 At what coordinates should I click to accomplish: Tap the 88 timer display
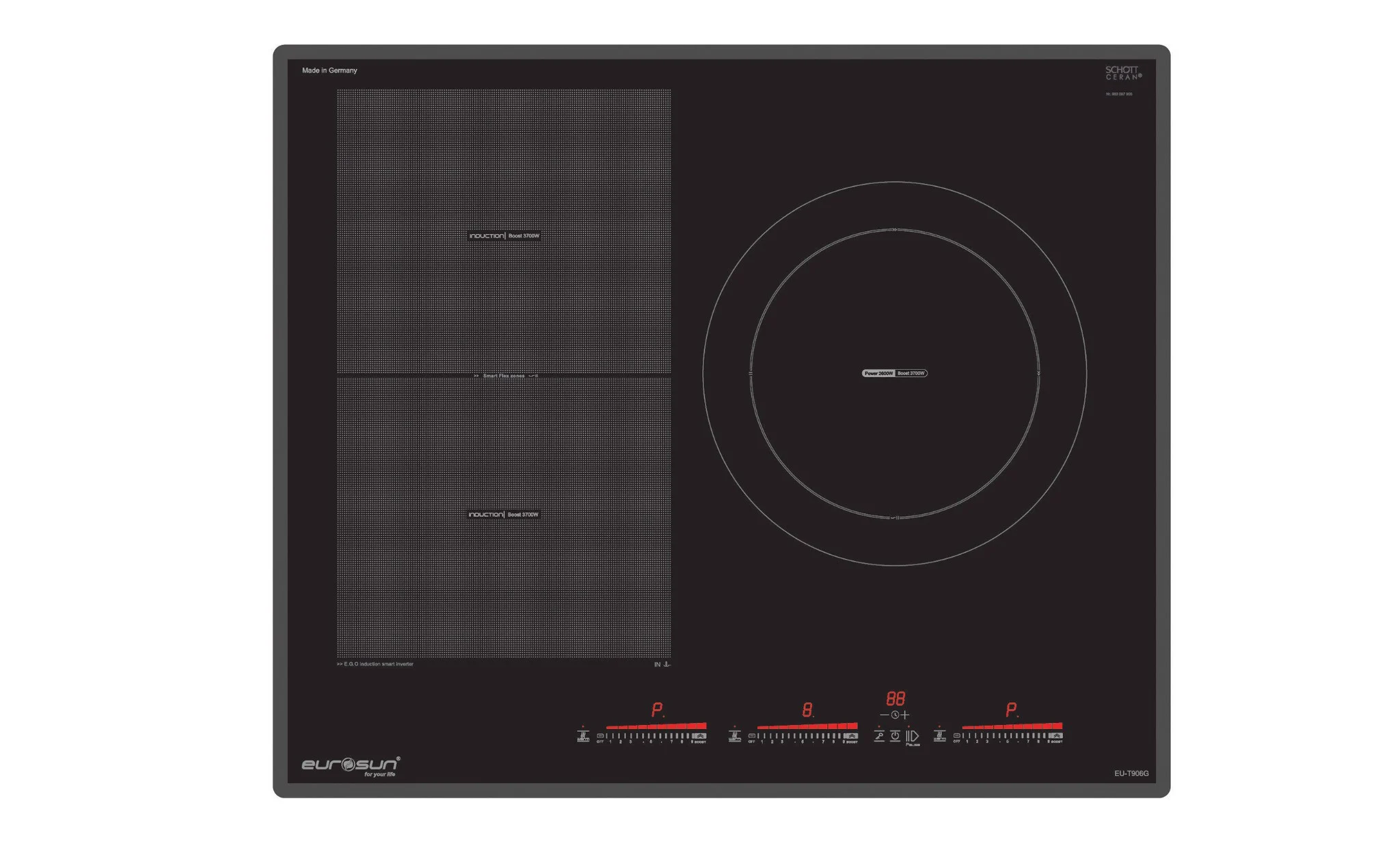[x=896, y=698]
